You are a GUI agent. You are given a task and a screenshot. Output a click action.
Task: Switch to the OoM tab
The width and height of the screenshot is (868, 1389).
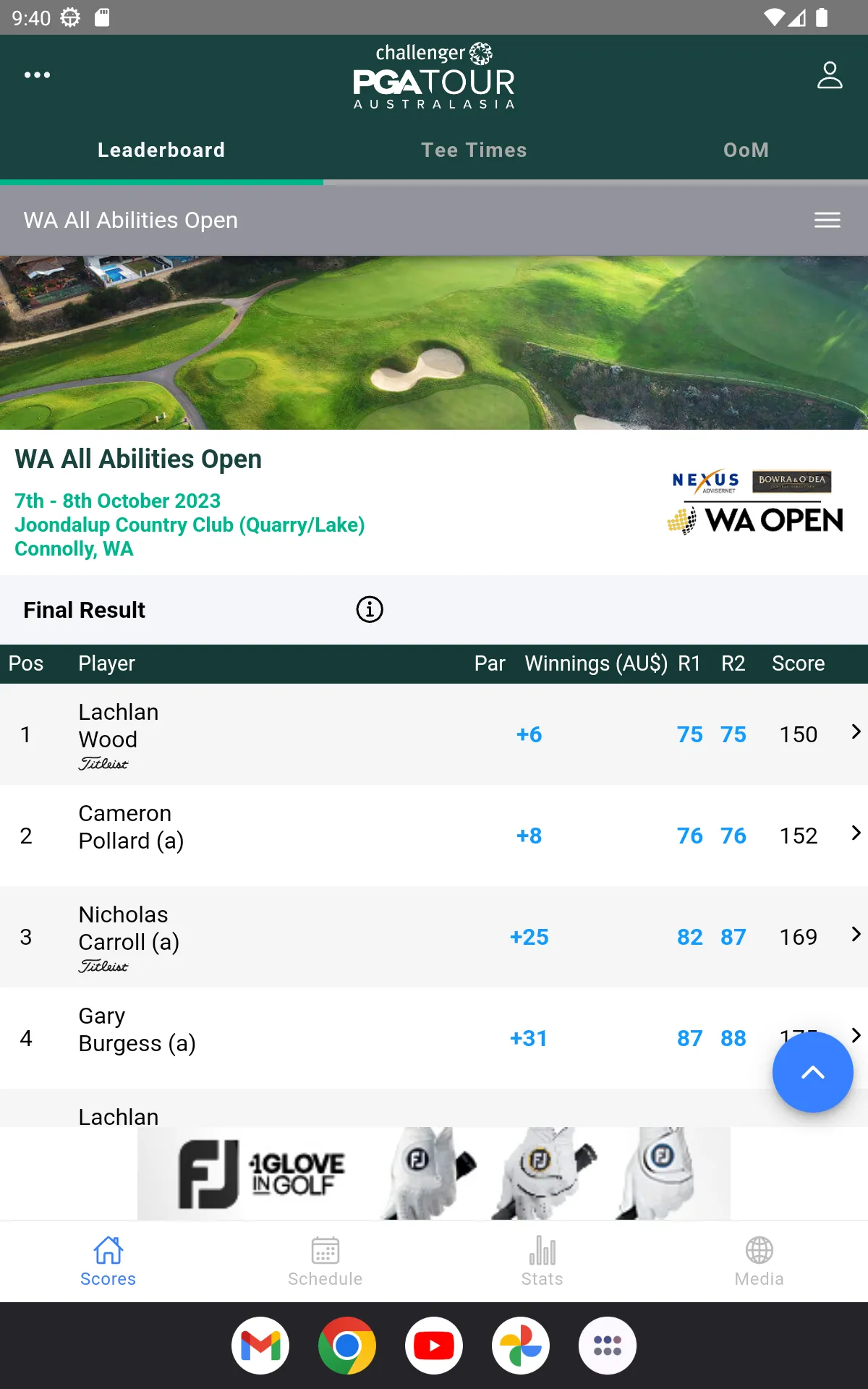746,150
